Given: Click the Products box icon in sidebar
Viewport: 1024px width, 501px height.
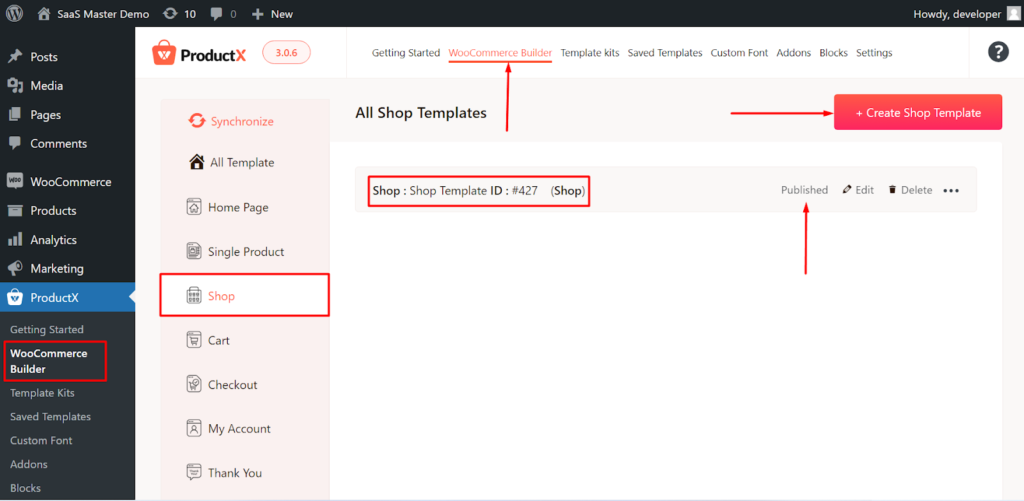Looking at the screenshot, I should (15, 210).
